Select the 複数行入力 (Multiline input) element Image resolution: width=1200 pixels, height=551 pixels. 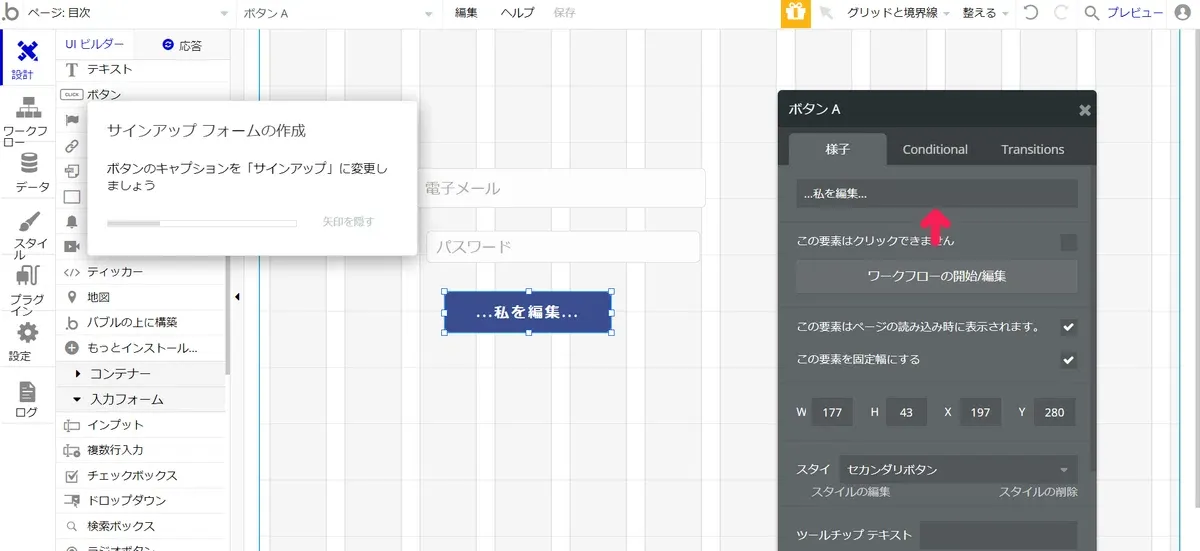click(142, 450)
